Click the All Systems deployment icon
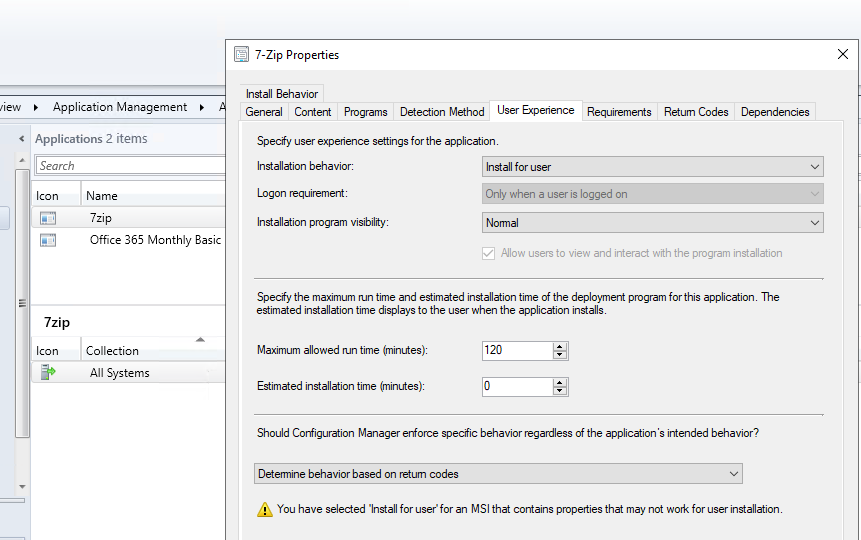Screen dimensions: 861x540 coord(48,372)
